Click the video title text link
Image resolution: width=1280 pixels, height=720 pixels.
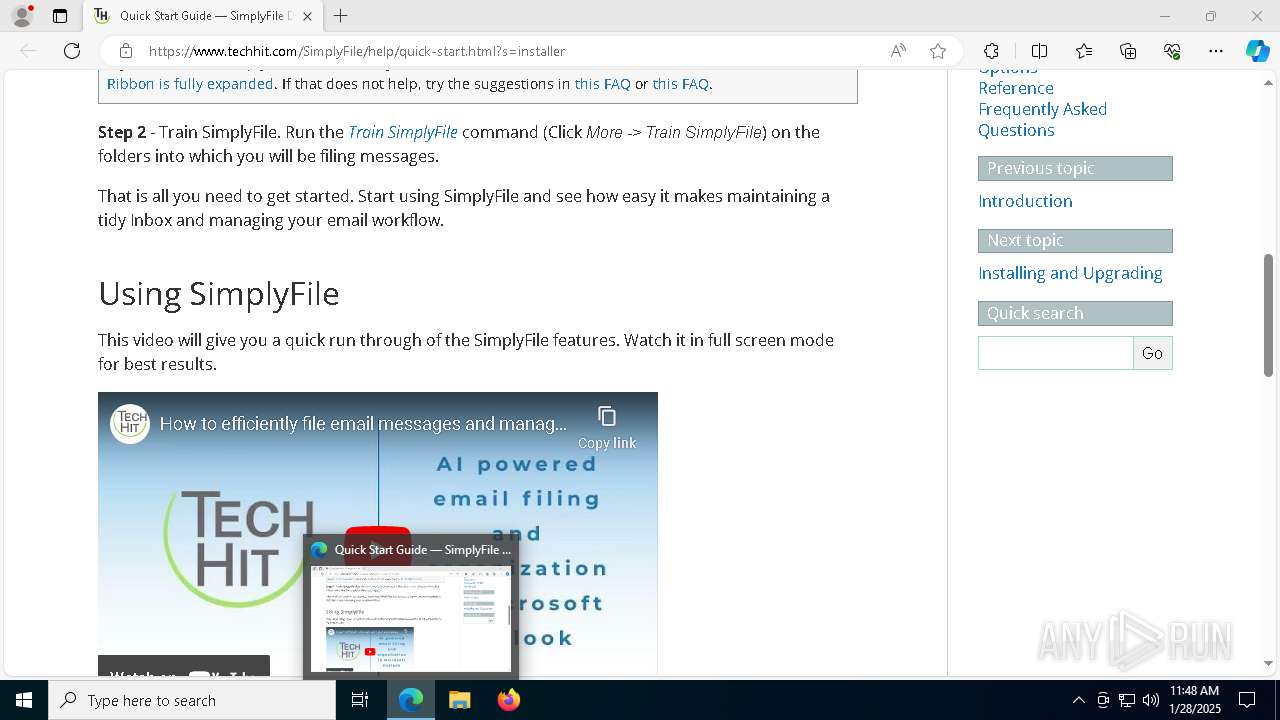click(363, 424)
